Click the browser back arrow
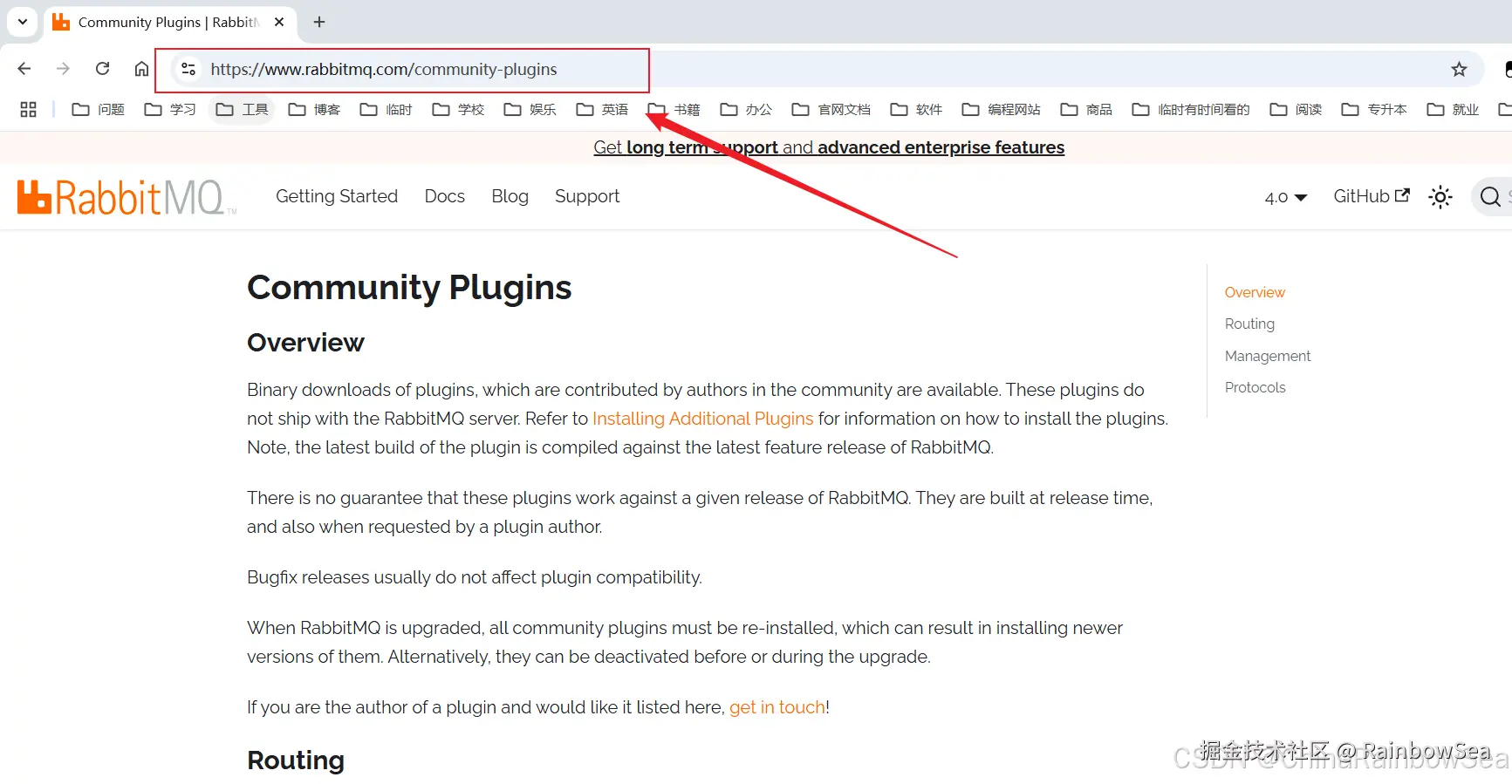Image resolution: width=1512 pixels, height=784 pixels. tap(24, 69)
